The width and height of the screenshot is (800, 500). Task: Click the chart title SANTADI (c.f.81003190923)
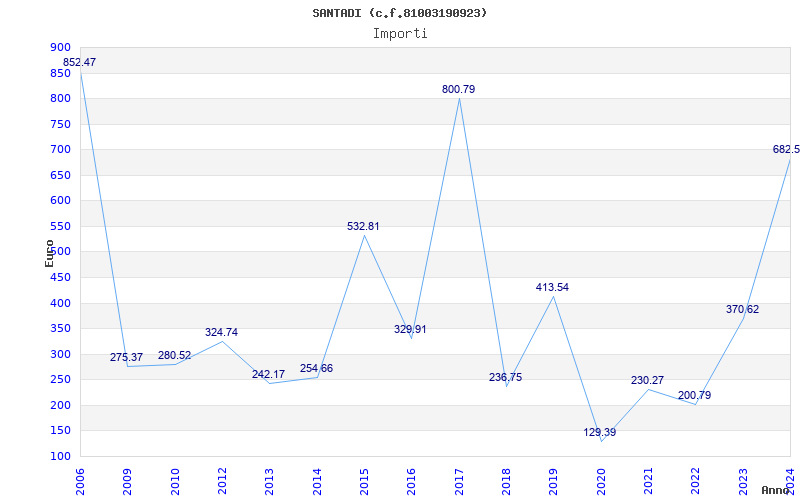399,13
